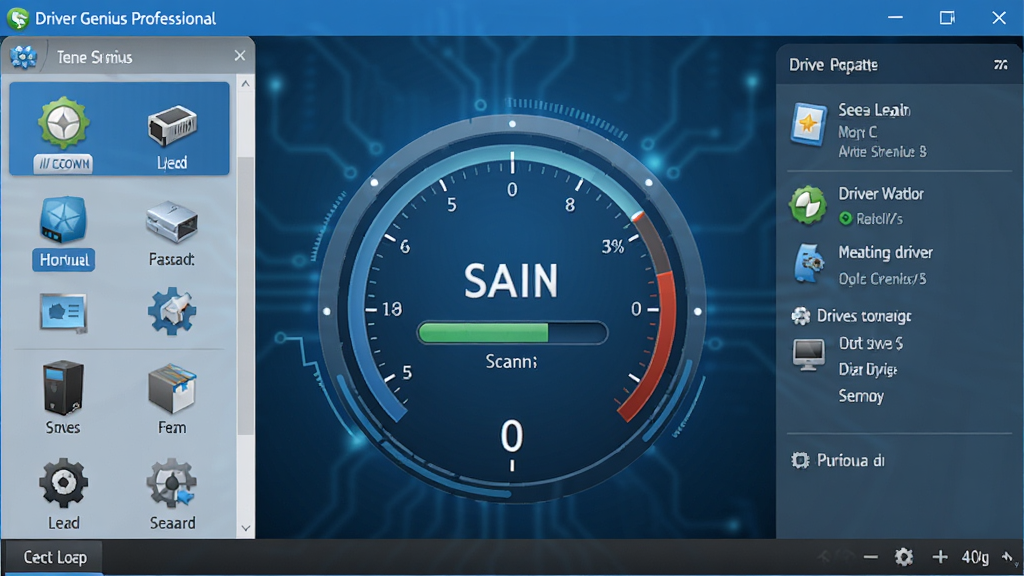
Task: Open the green compass gear icon
Action: (63, 123)
